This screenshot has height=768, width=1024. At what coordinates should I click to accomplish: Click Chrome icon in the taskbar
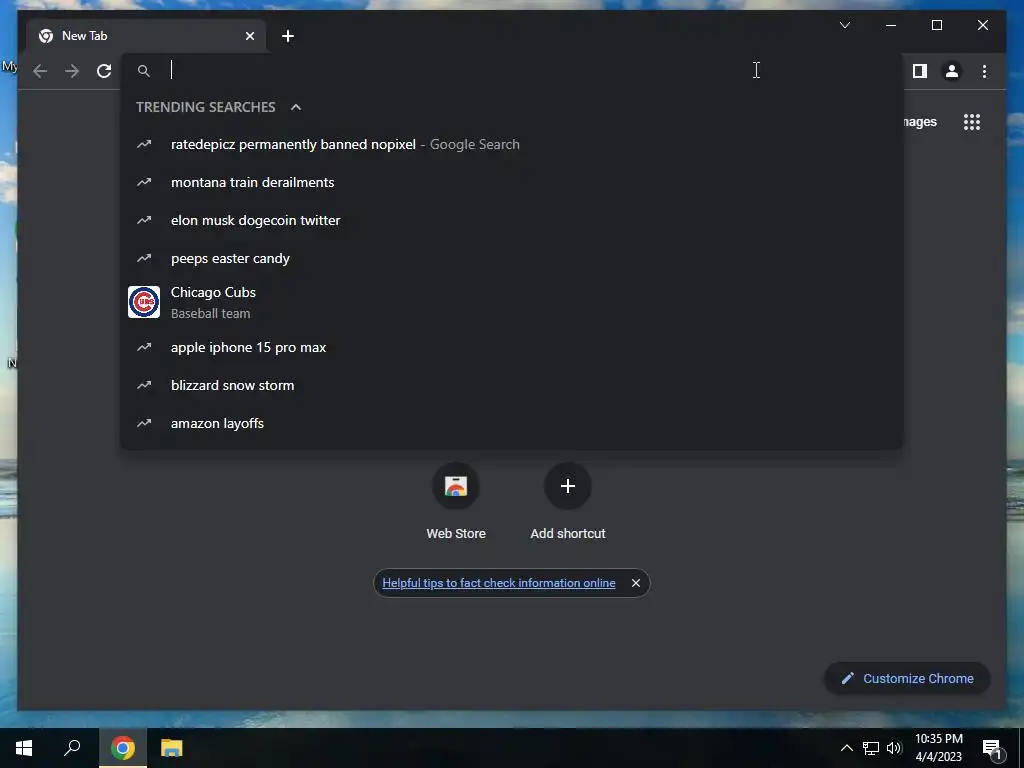pyautogui.click(x=123, y=748)
